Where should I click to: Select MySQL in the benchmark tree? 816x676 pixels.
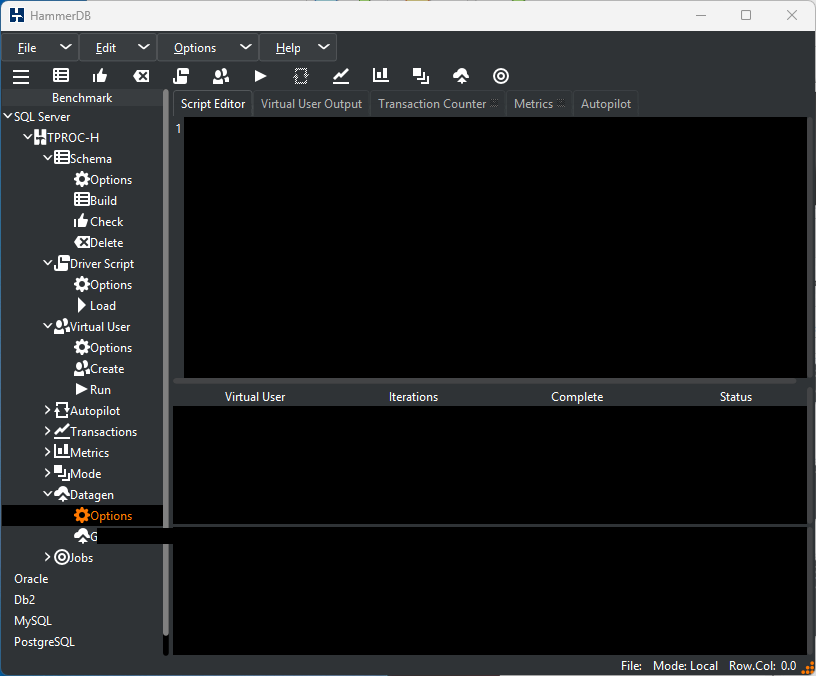click(x=33, y=621)
